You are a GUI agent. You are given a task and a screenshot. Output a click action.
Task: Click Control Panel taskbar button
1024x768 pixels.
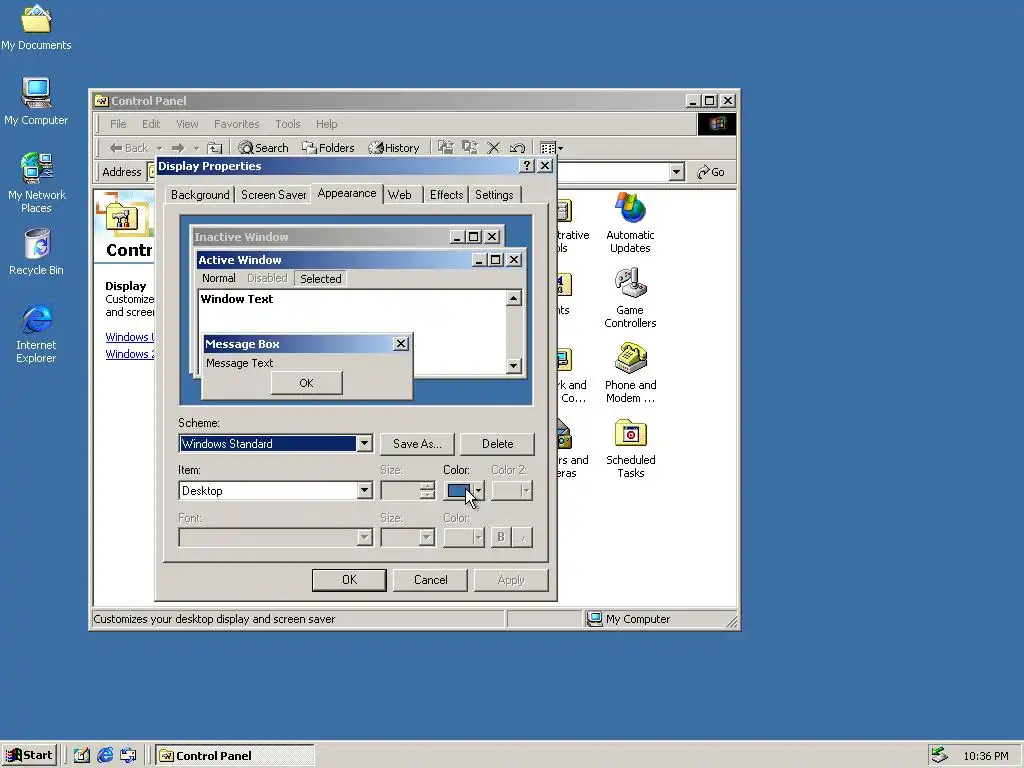[x=235, y=756]
